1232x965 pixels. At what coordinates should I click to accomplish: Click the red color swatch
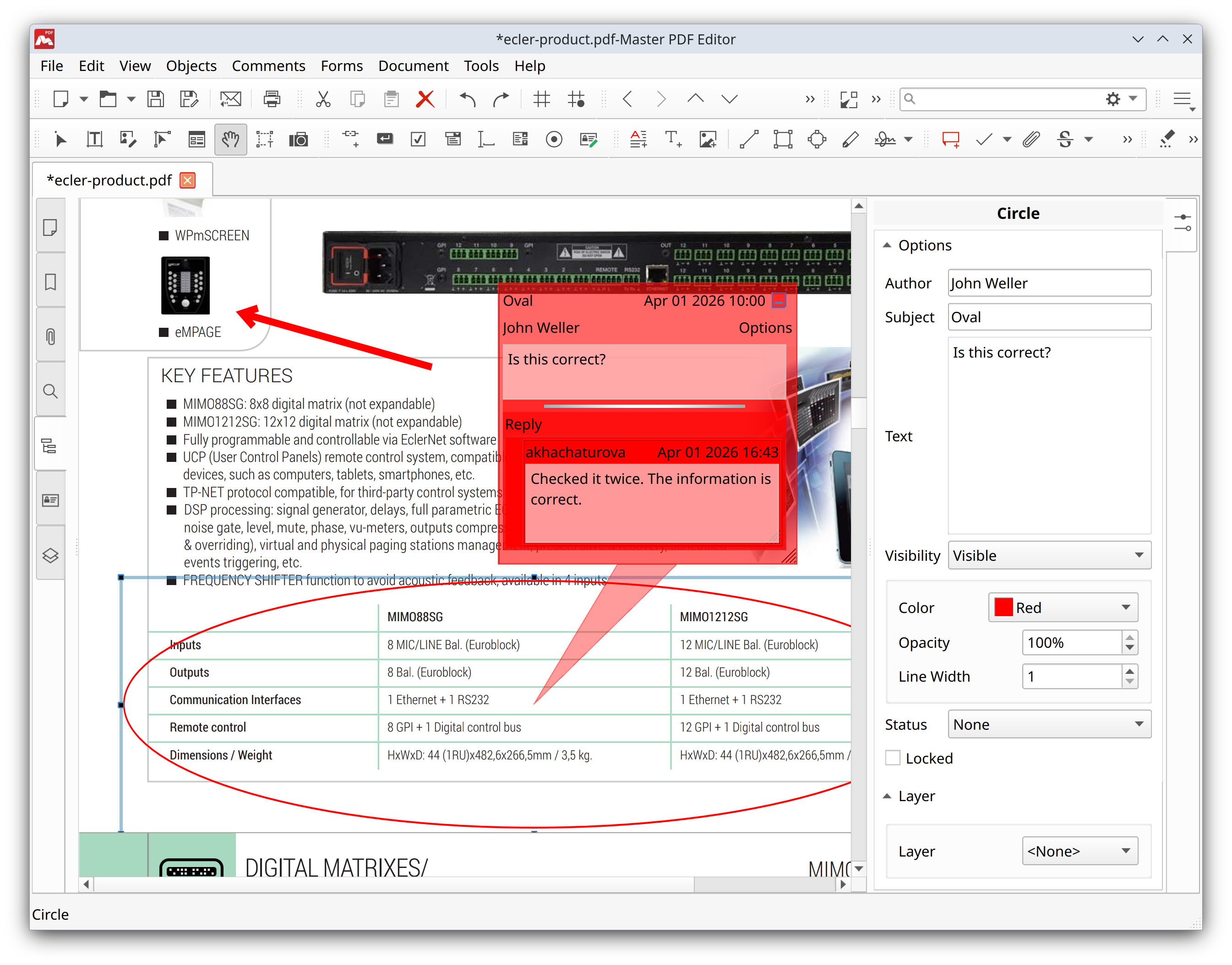pos(1003,607)
